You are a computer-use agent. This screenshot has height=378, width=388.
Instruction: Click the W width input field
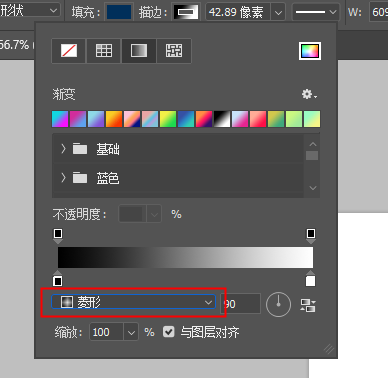pyautogui.click(x=379, y=12)
